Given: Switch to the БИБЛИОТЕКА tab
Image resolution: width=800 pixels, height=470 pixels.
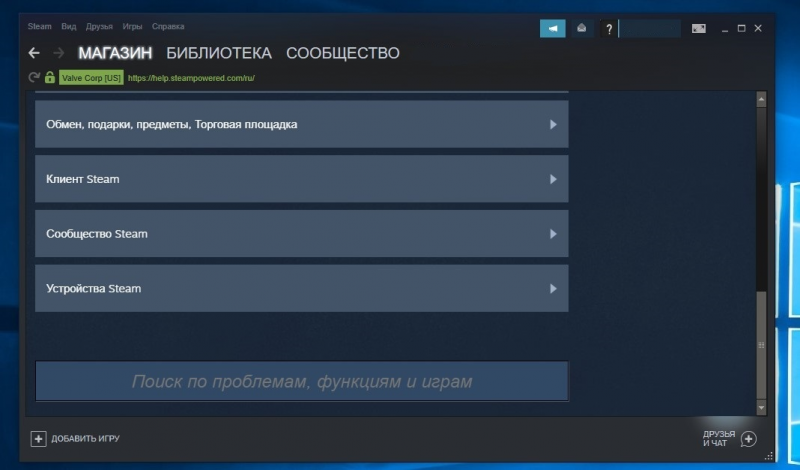Looking at the screenshot, I should point(219,53).
